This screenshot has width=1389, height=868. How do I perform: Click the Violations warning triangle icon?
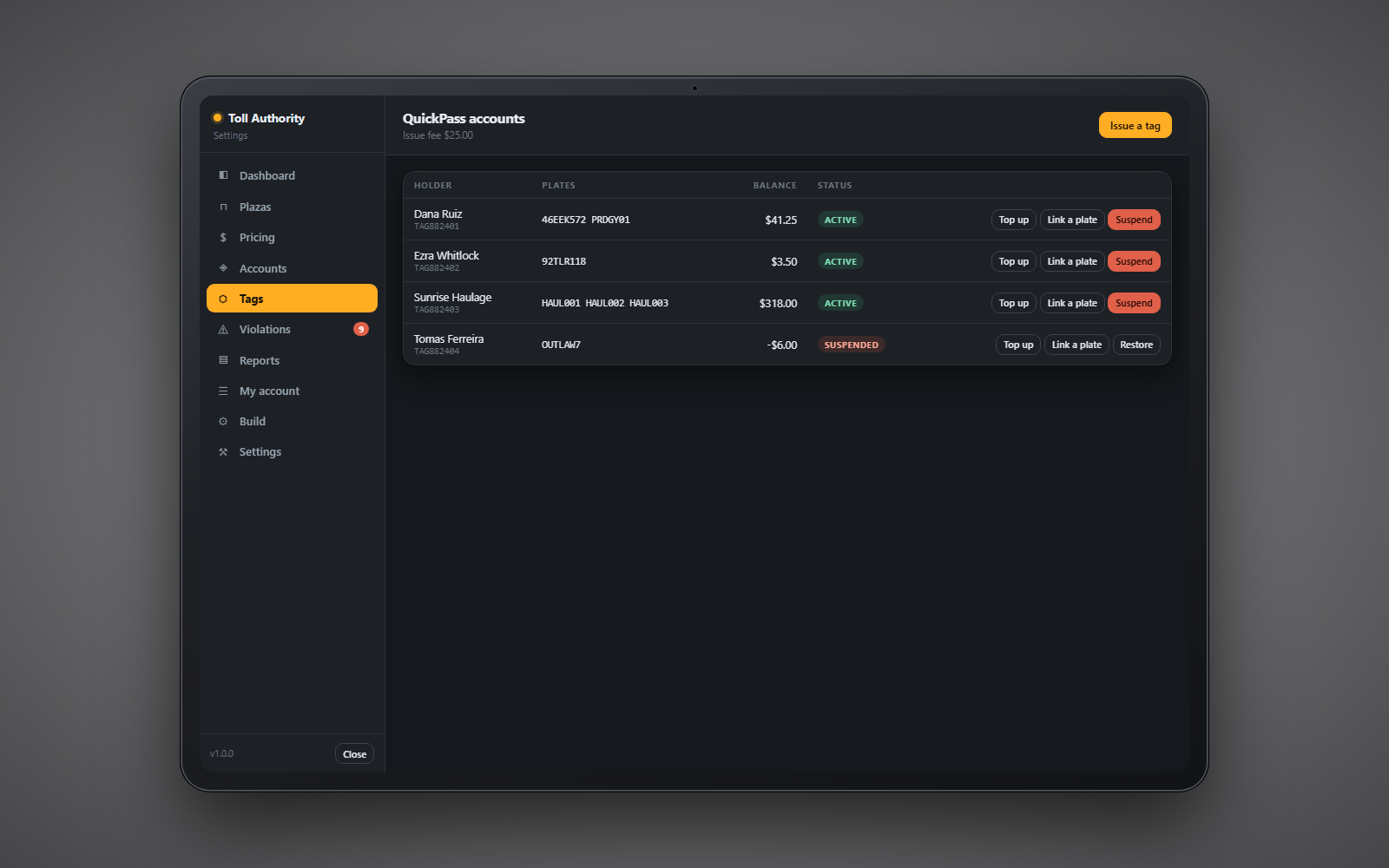(223, 330)
